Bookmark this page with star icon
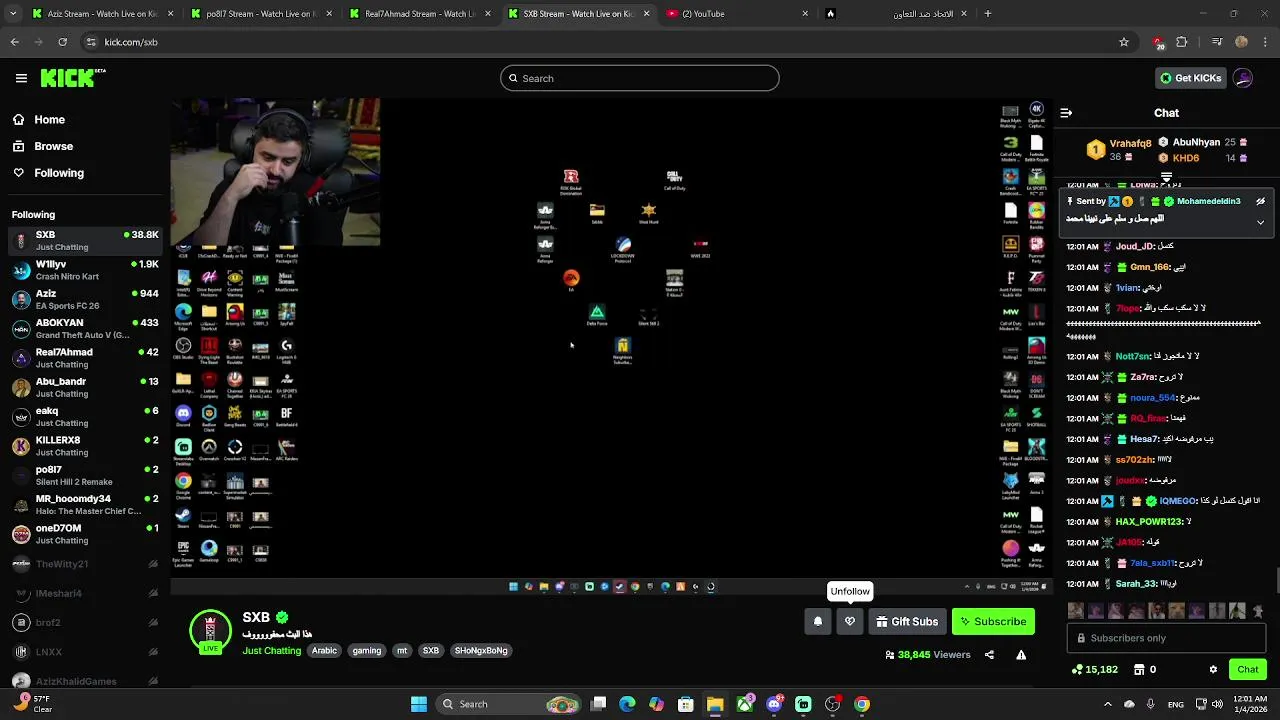Screen dimensions: 1280x720 click(1124, 42)
